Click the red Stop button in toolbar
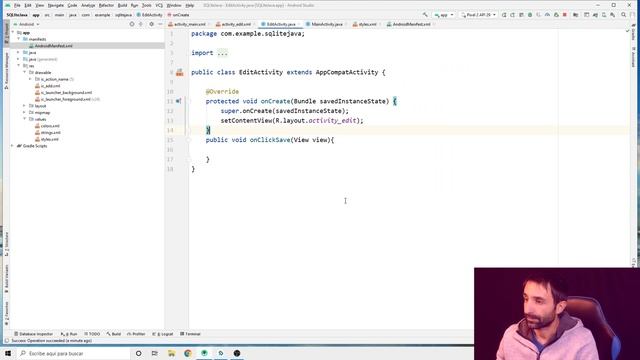 point(565,15)
